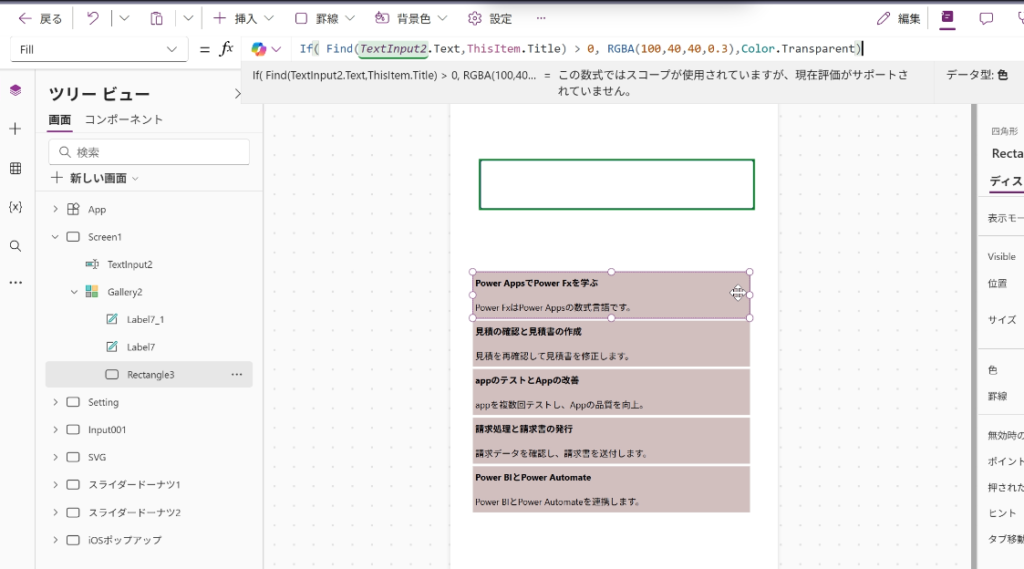Open the Copilot icon in formula bar
The width and height of the screenshot is (1024, 569).
coord(259,49)
